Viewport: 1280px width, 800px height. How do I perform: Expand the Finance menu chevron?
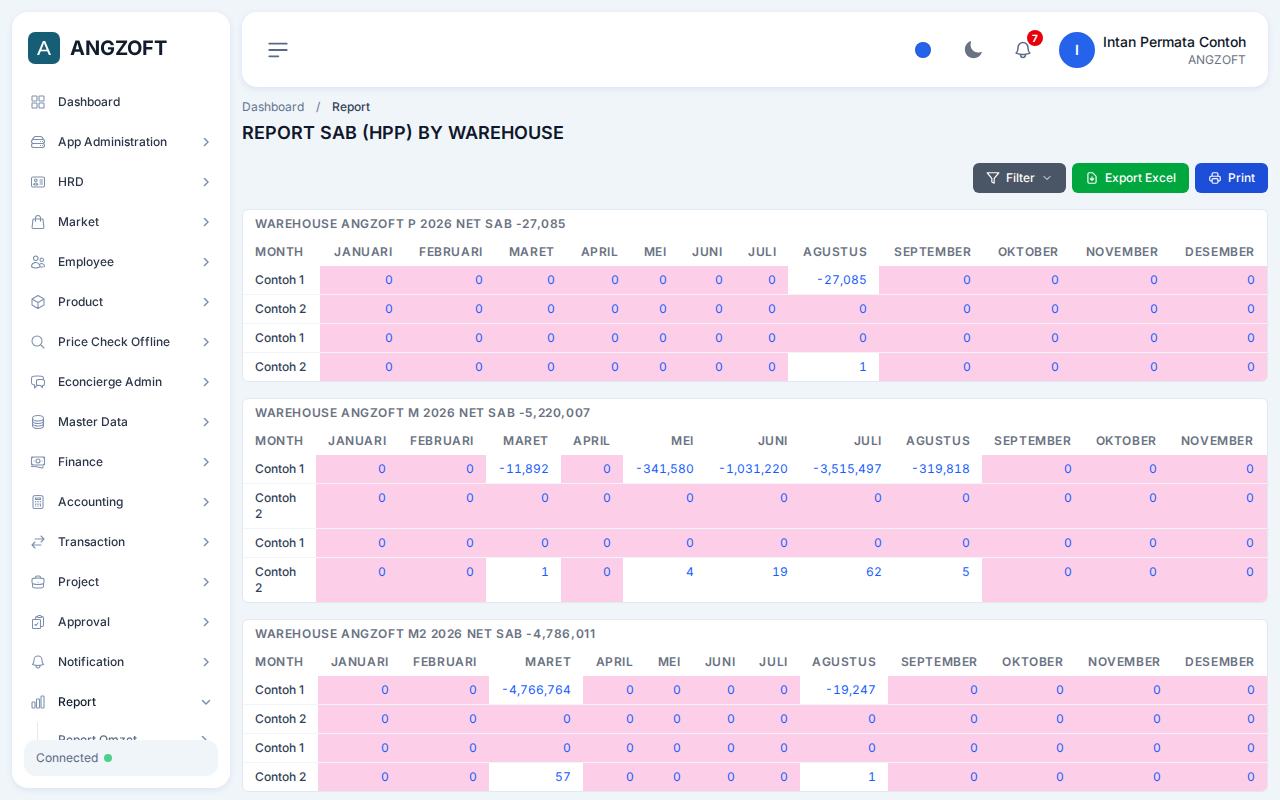coord(206,462)
